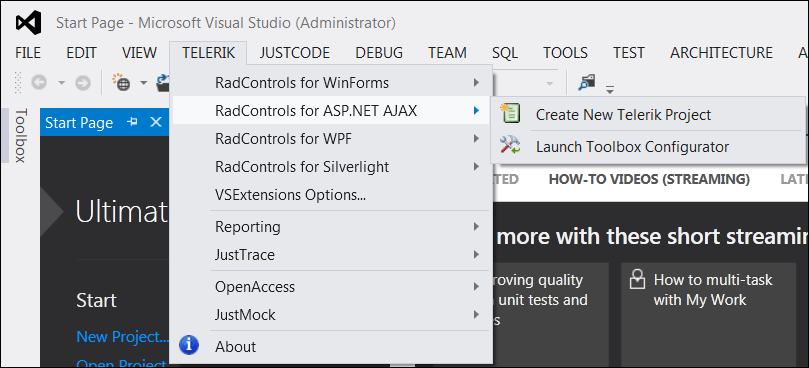Open the Navigate Backward history dropdown

click(62, 83)
